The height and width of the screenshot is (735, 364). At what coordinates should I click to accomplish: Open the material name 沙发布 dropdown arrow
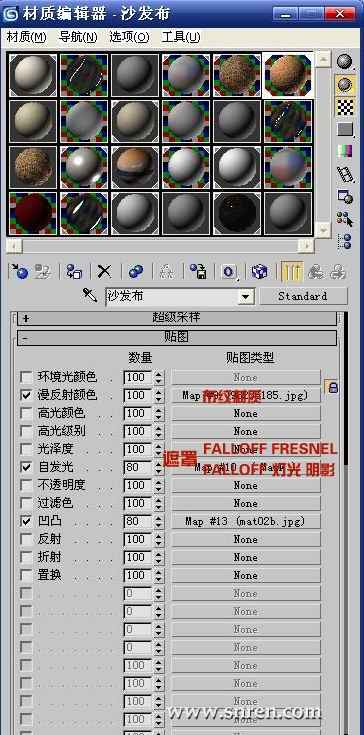click(245, 296)
